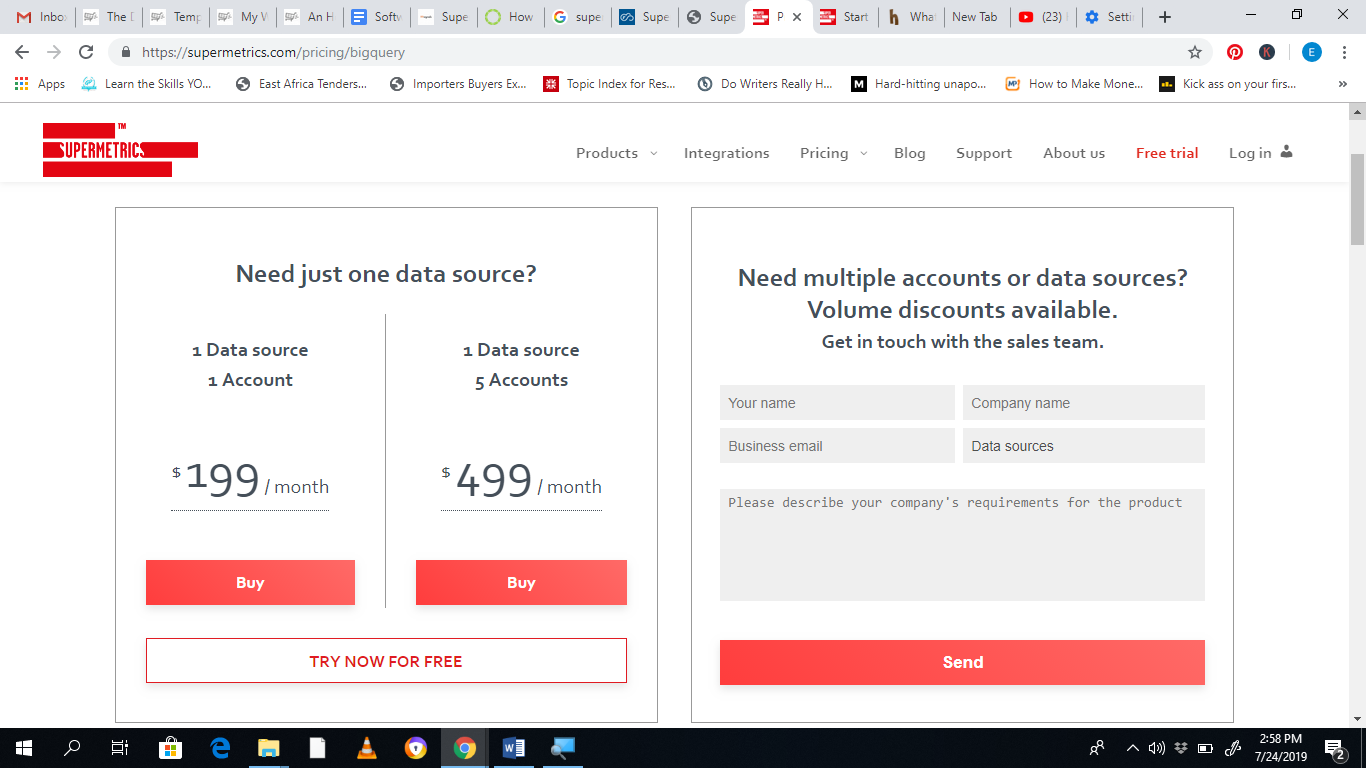Screen dimensions: 1366x768
Task: Switch to Microsoft Word on taskbar
Action: 514,747
